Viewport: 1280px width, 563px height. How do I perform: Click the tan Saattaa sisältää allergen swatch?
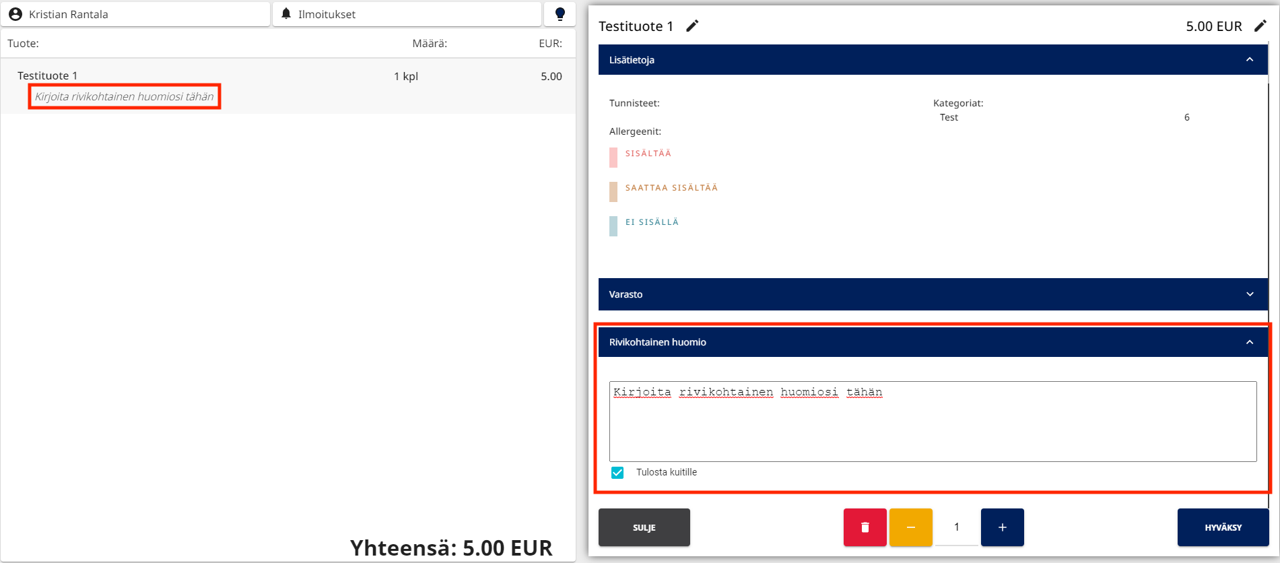(614, 191)
